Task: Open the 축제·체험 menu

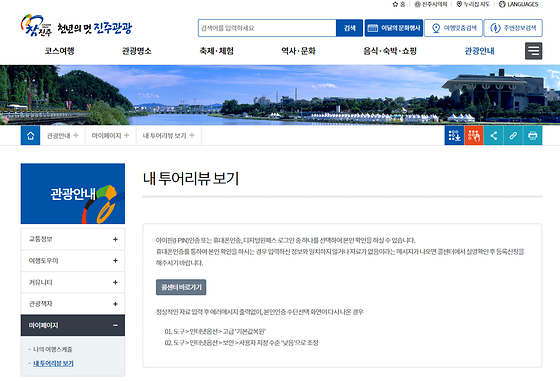Action: (216, 51)
